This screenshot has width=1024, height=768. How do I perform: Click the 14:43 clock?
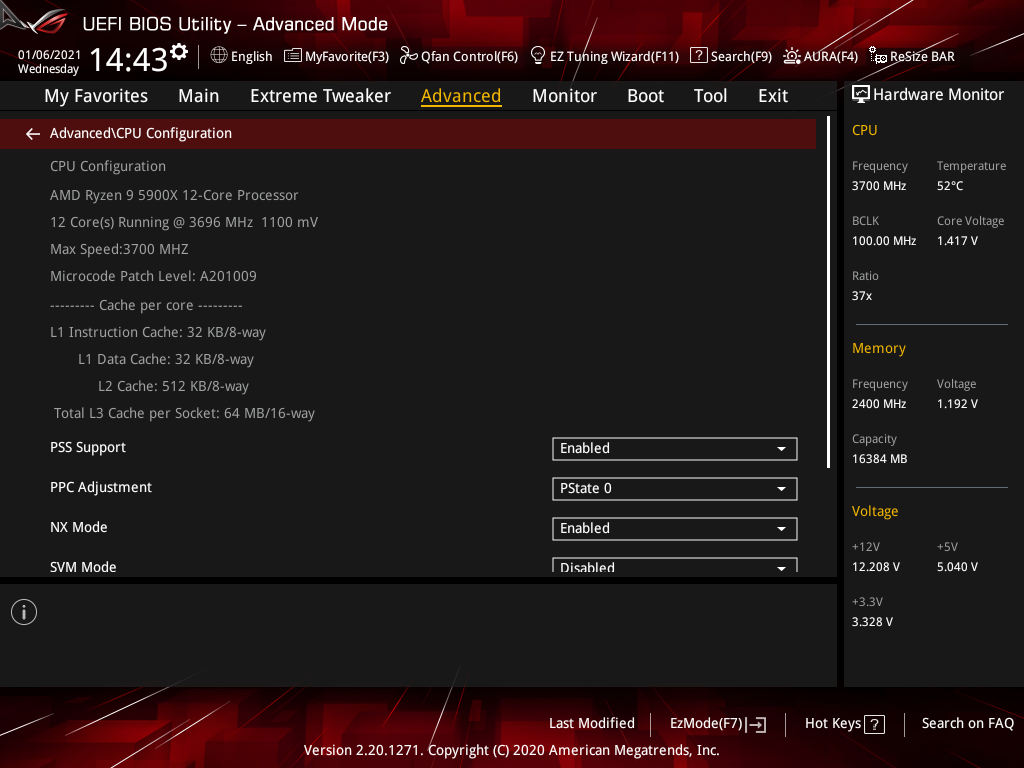coord(129,59)
